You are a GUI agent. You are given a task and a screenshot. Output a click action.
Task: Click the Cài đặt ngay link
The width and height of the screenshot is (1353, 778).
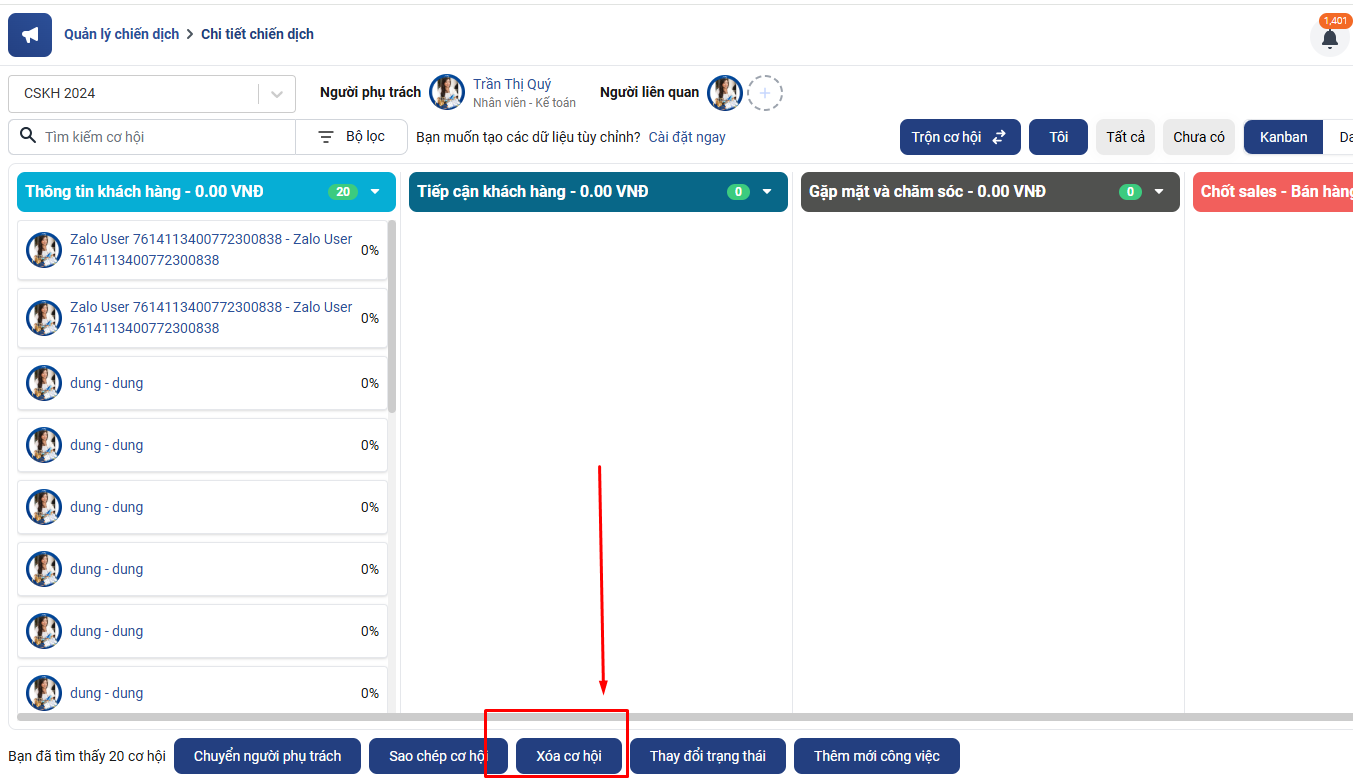(x=687, y=137)
